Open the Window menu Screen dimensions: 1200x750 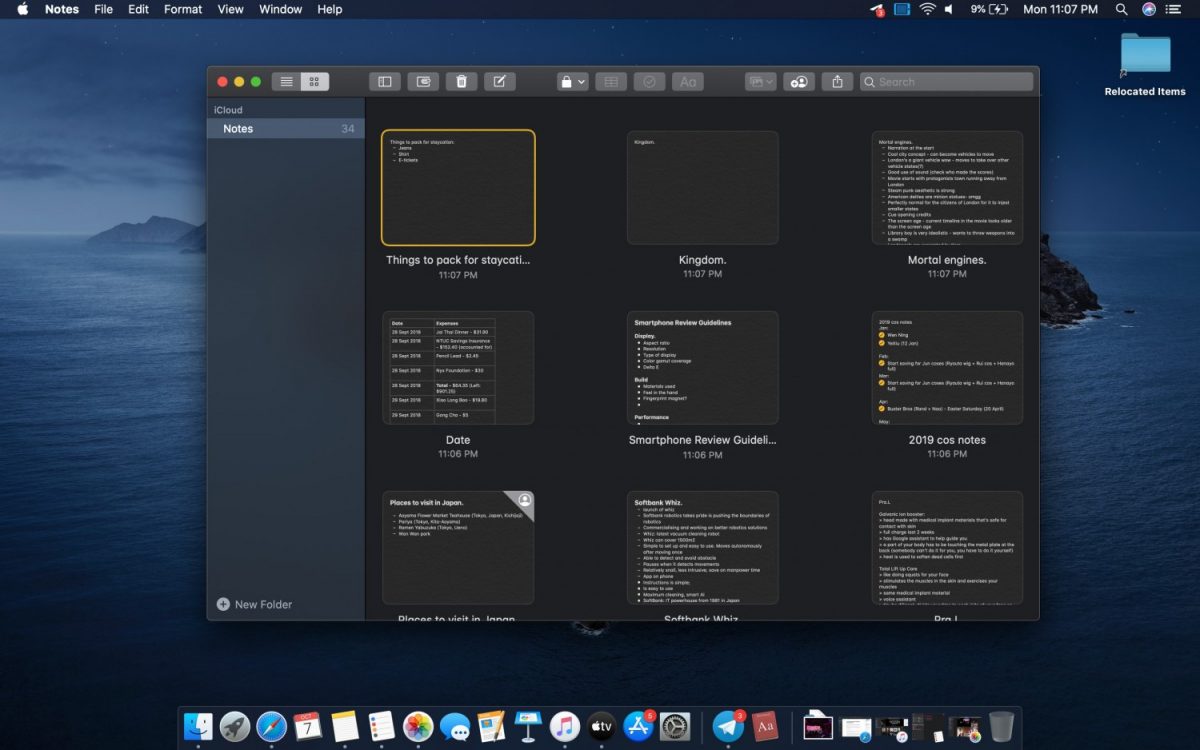point(280,9)
